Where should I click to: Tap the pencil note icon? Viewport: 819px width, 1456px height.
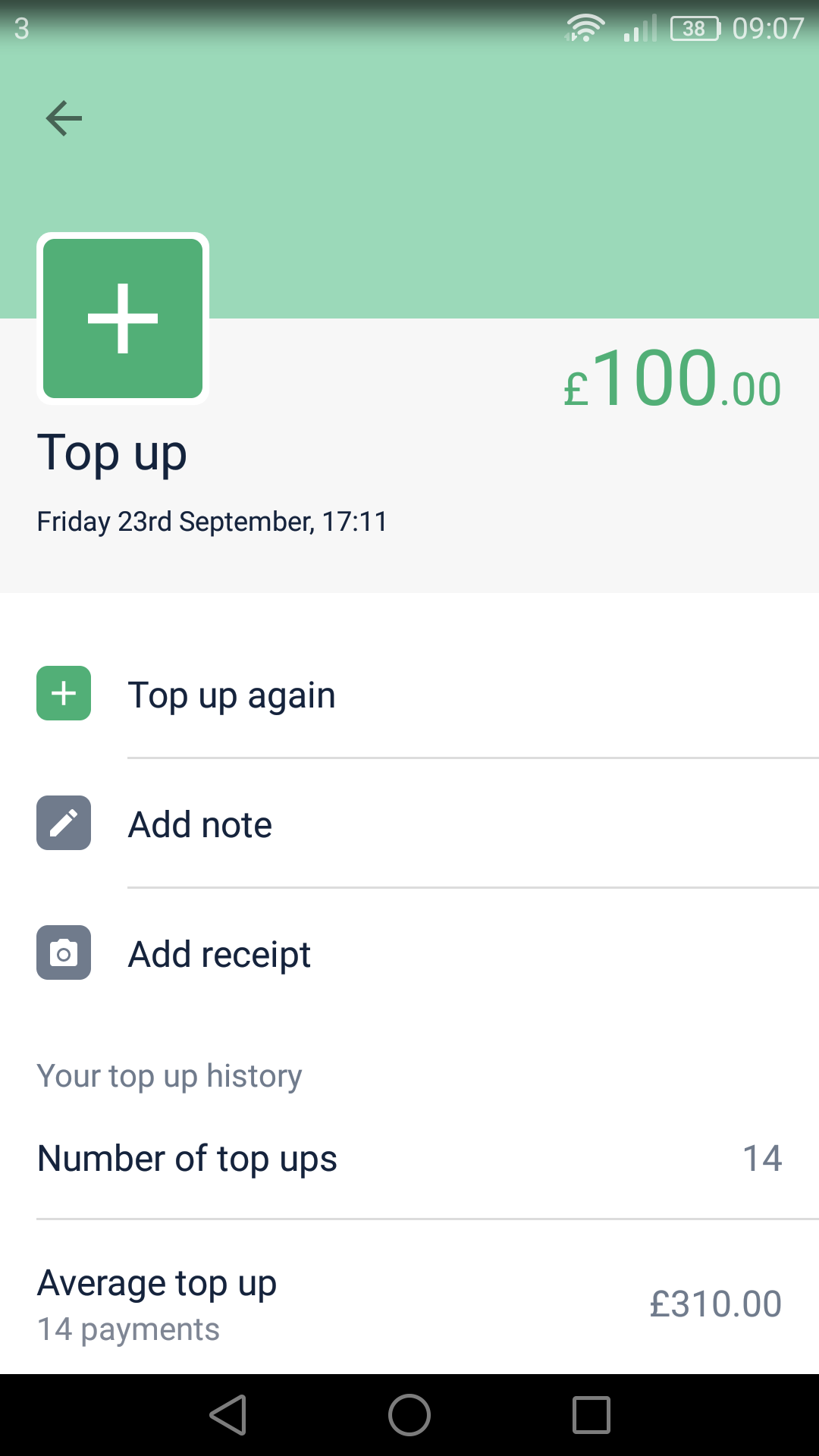(x=64, y=823)
